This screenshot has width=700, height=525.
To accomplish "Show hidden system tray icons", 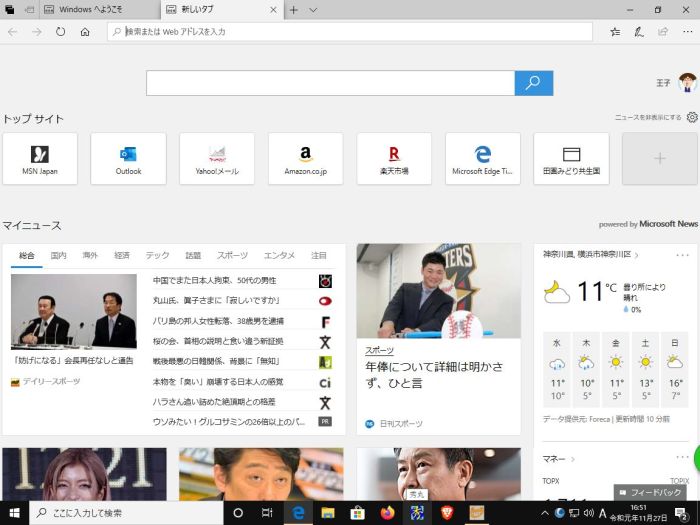I will tap(545, 513).
